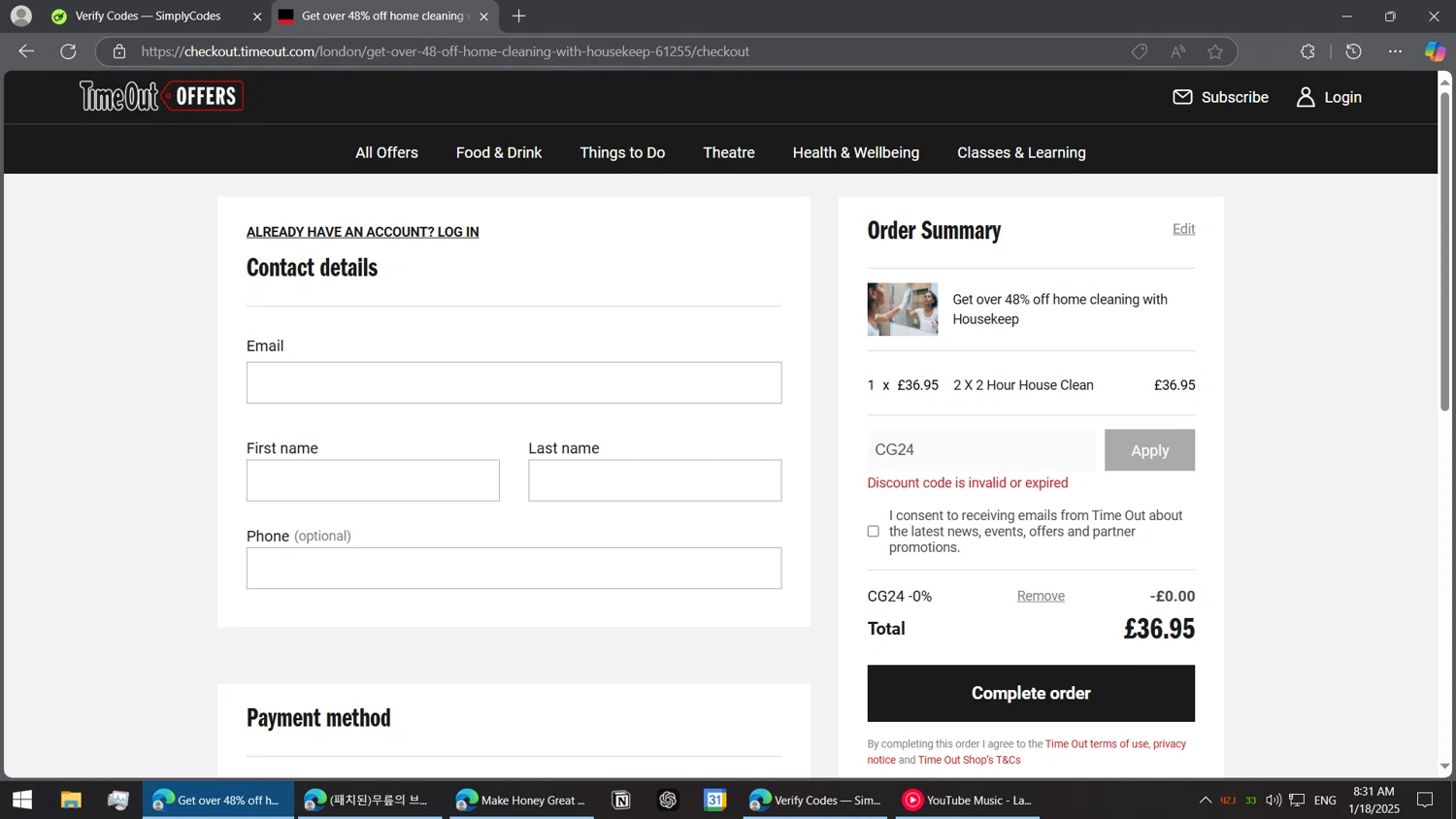Open the notification center icon
This screenshot has height=819, width=1456.
1425,800
